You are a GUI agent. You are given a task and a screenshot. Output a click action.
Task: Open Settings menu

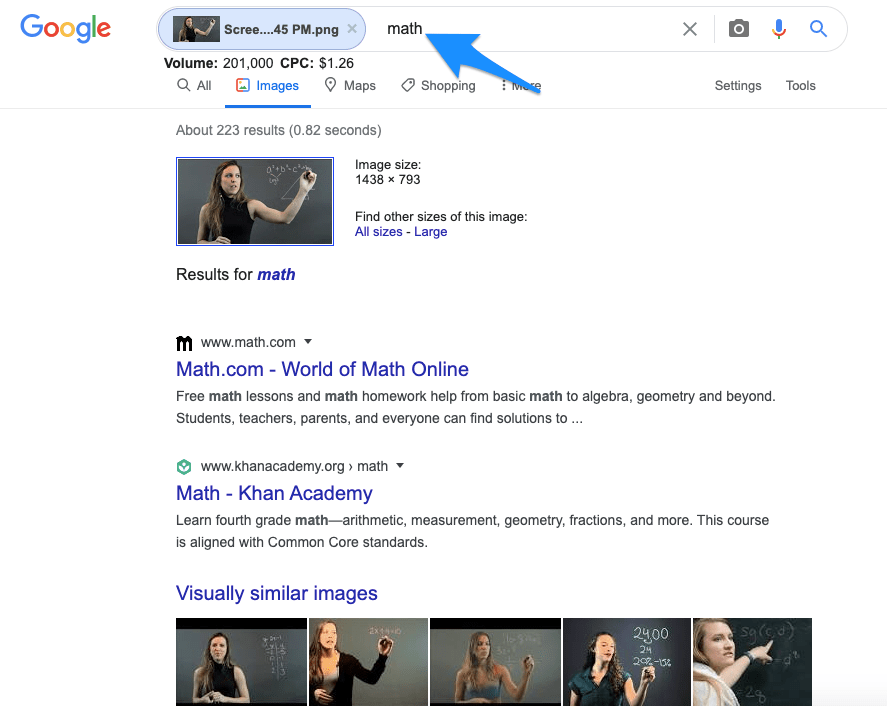(738, 85)
